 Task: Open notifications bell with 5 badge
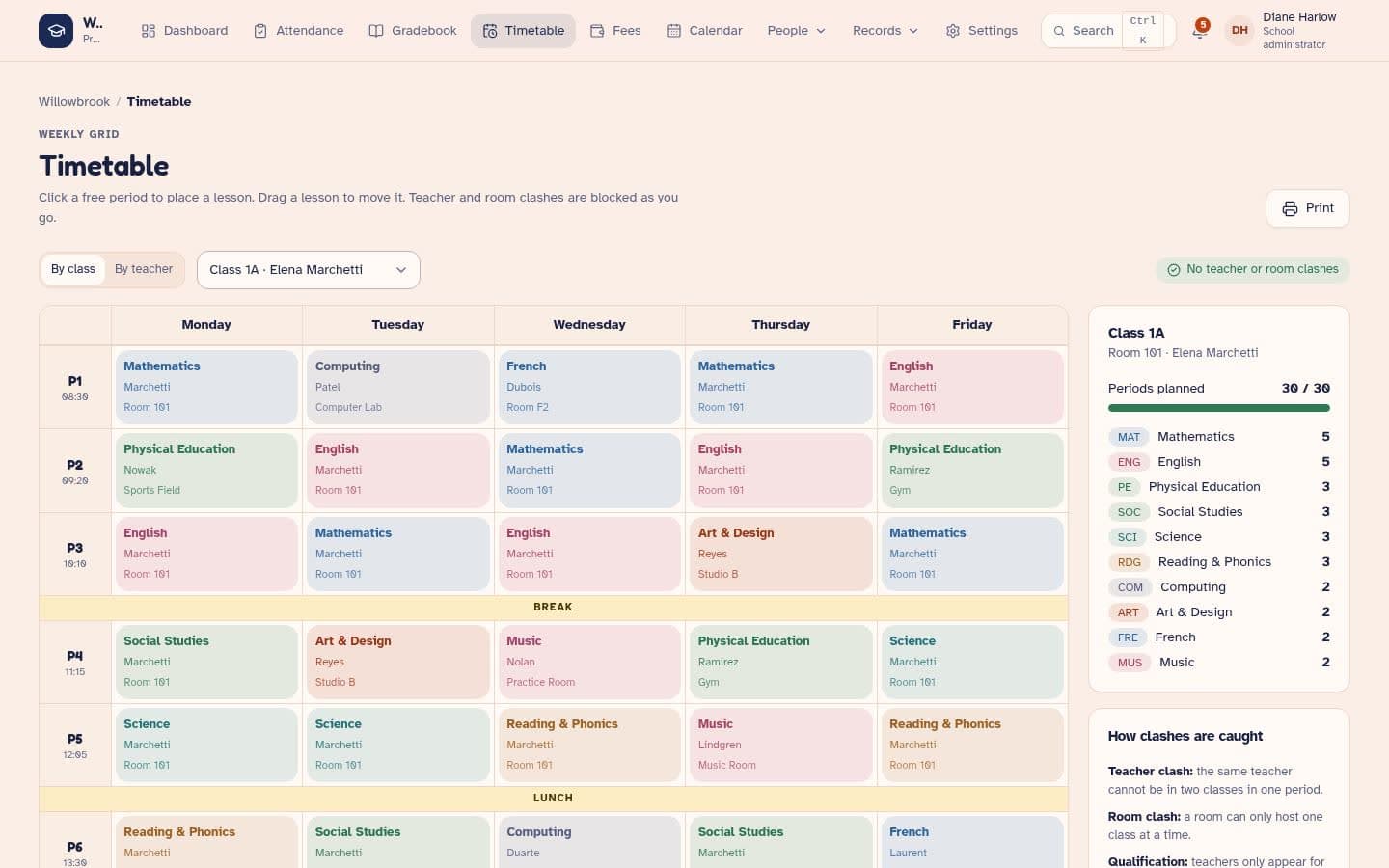tap(1199, 30)
